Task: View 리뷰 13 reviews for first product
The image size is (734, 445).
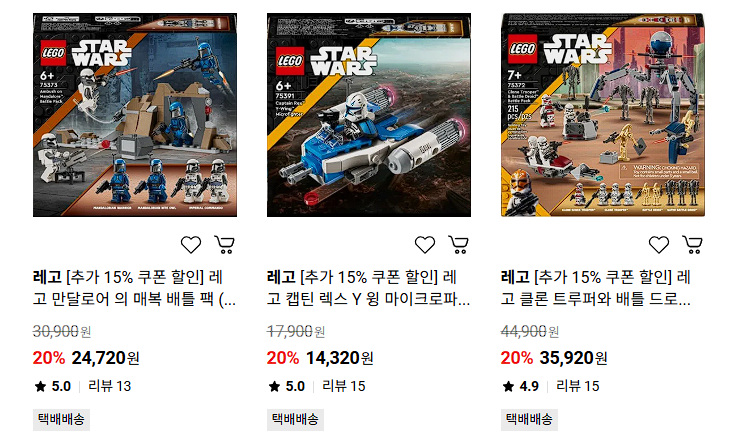Action: (110, 387)
